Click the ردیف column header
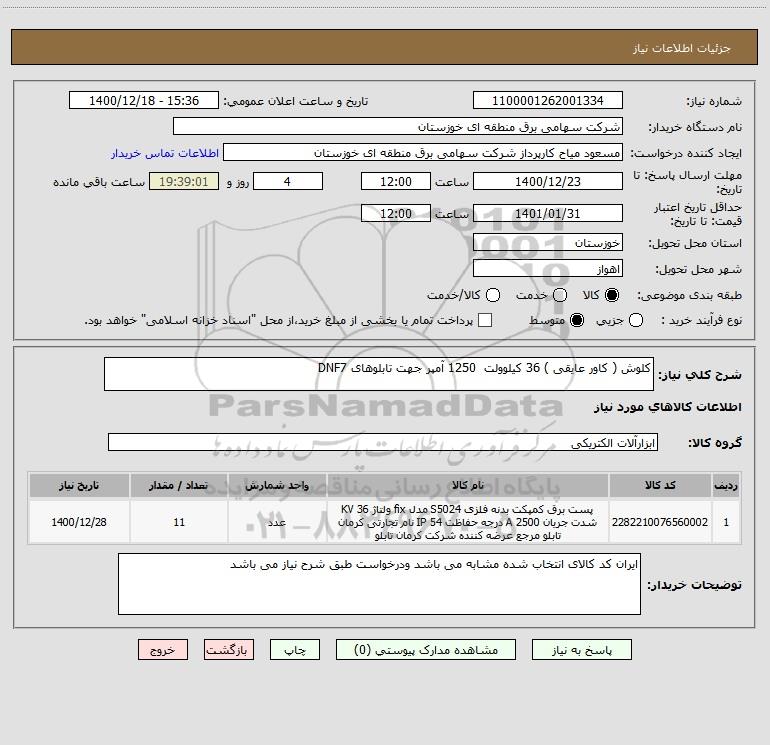 [726, 485]
